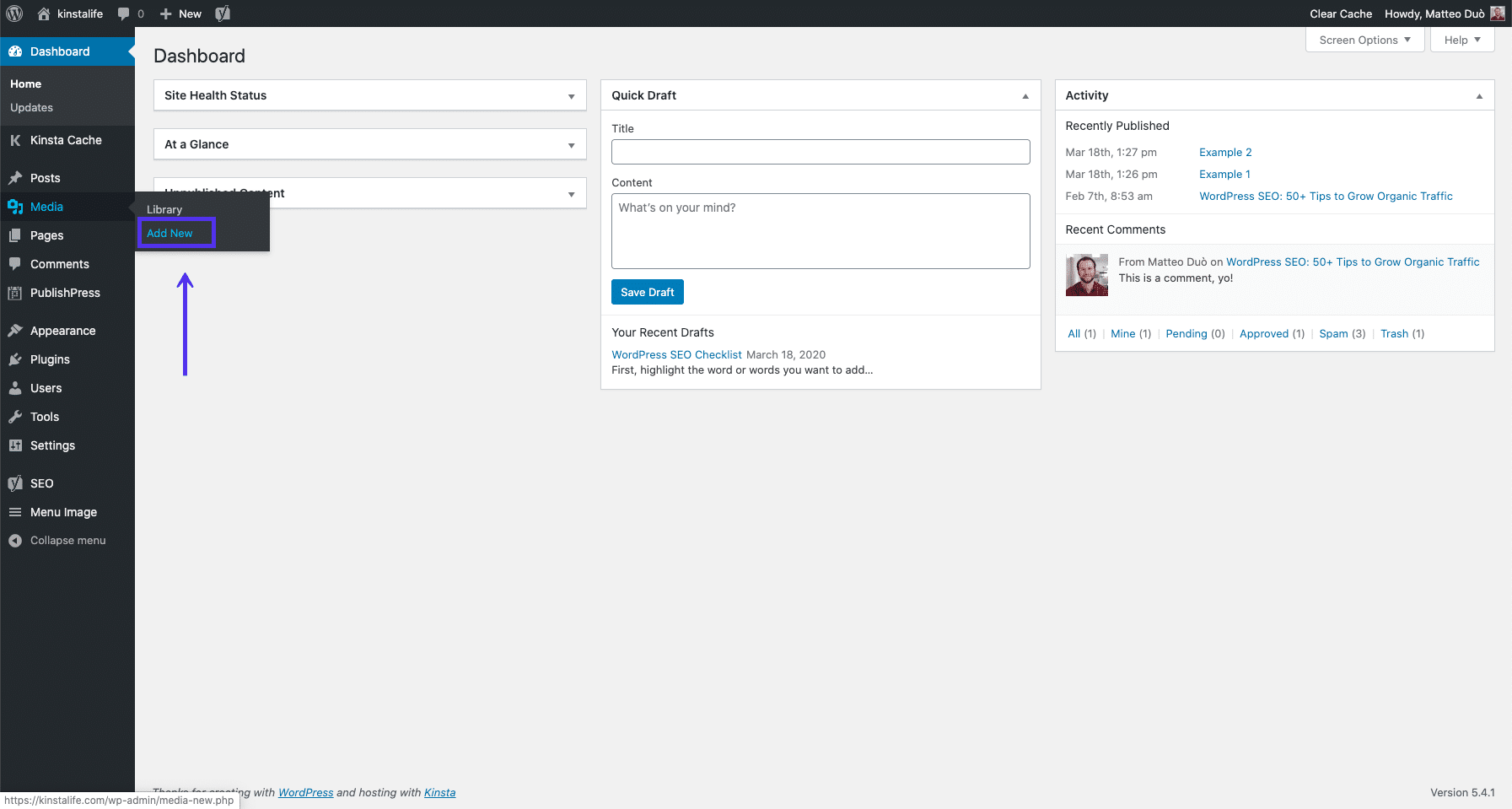Open the Screen Options dropdown

[x=1364, y=40]
